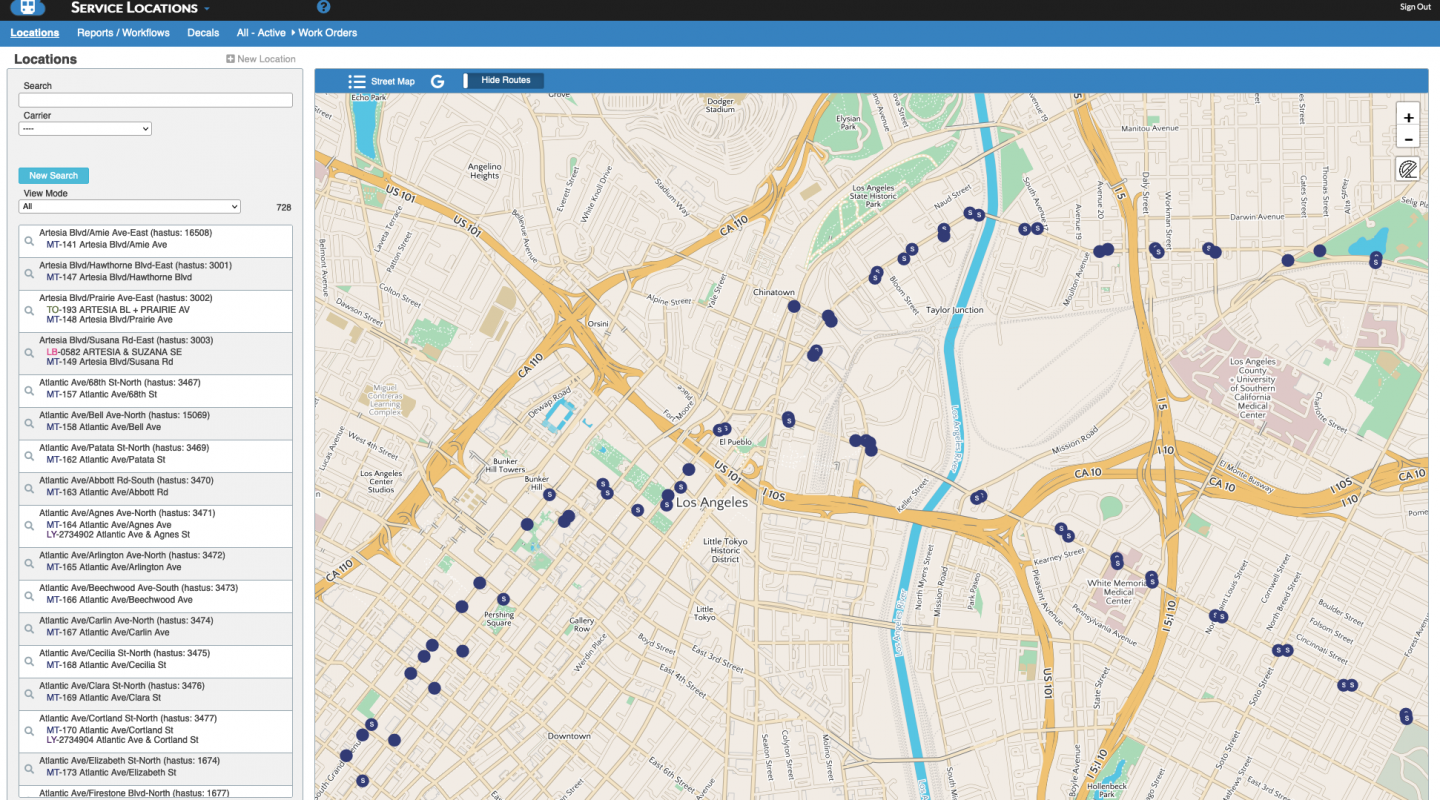Click the Sign Out link
The image size is (1440, 800).
coord(1415,7)
